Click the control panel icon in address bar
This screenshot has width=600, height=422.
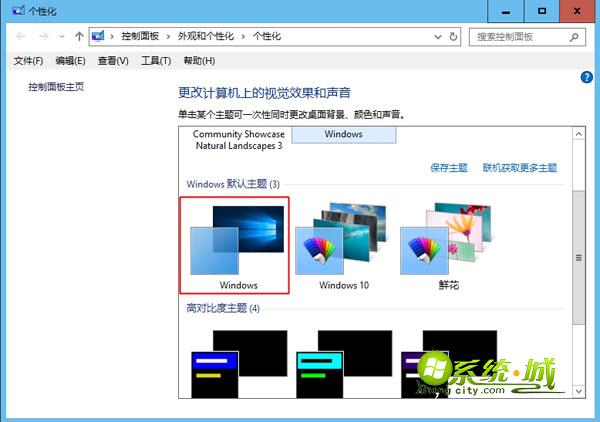98,36
